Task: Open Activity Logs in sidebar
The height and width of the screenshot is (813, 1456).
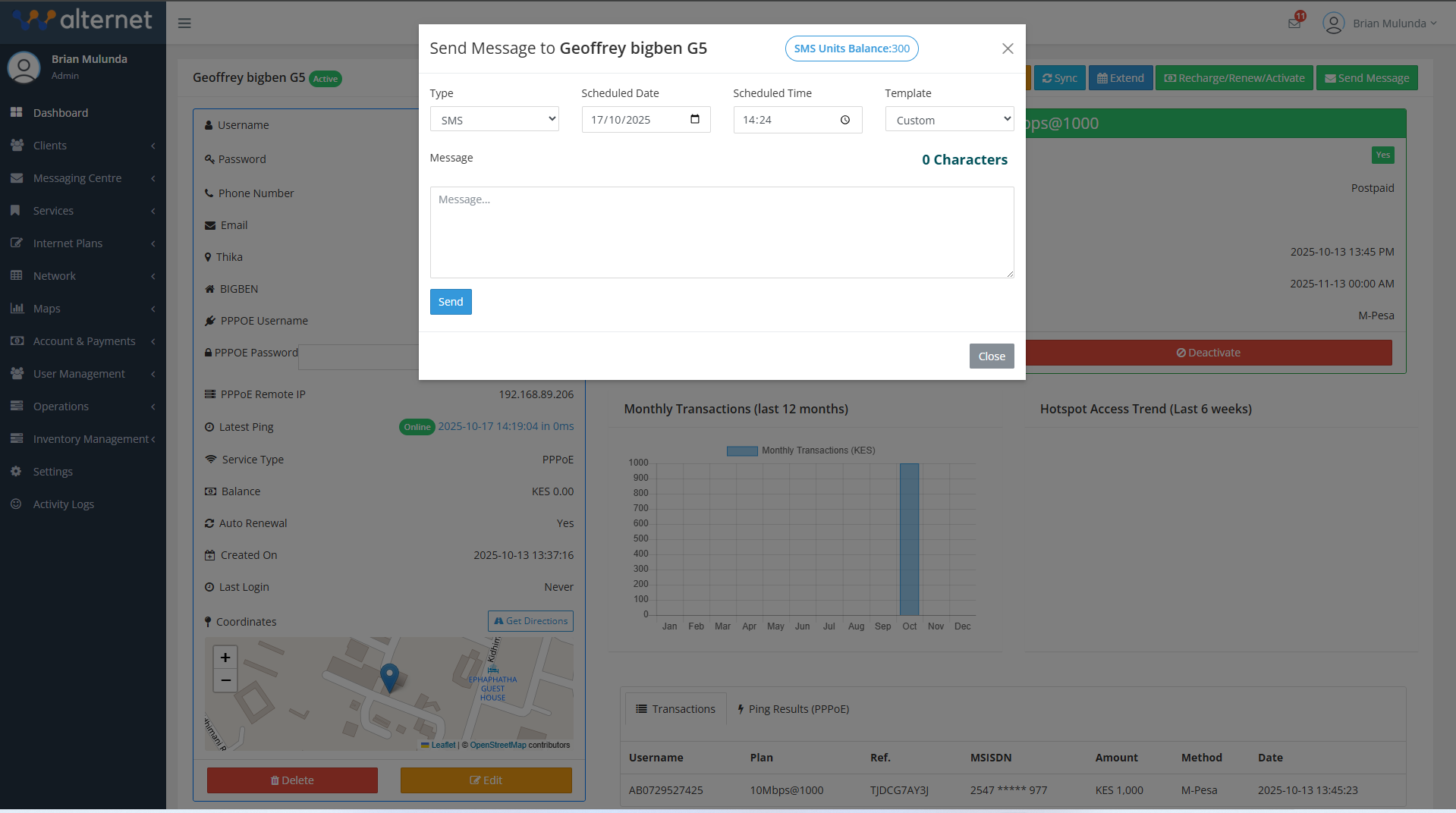Action: (64, 504)
